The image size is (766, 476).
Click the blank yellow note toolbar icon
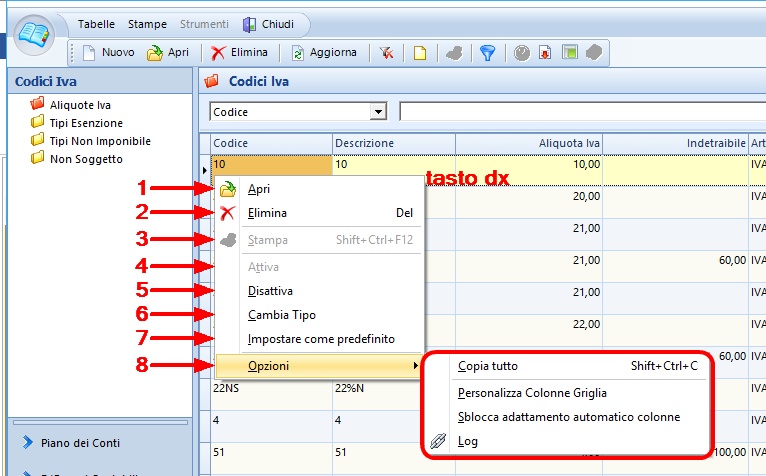pos(420,53)
